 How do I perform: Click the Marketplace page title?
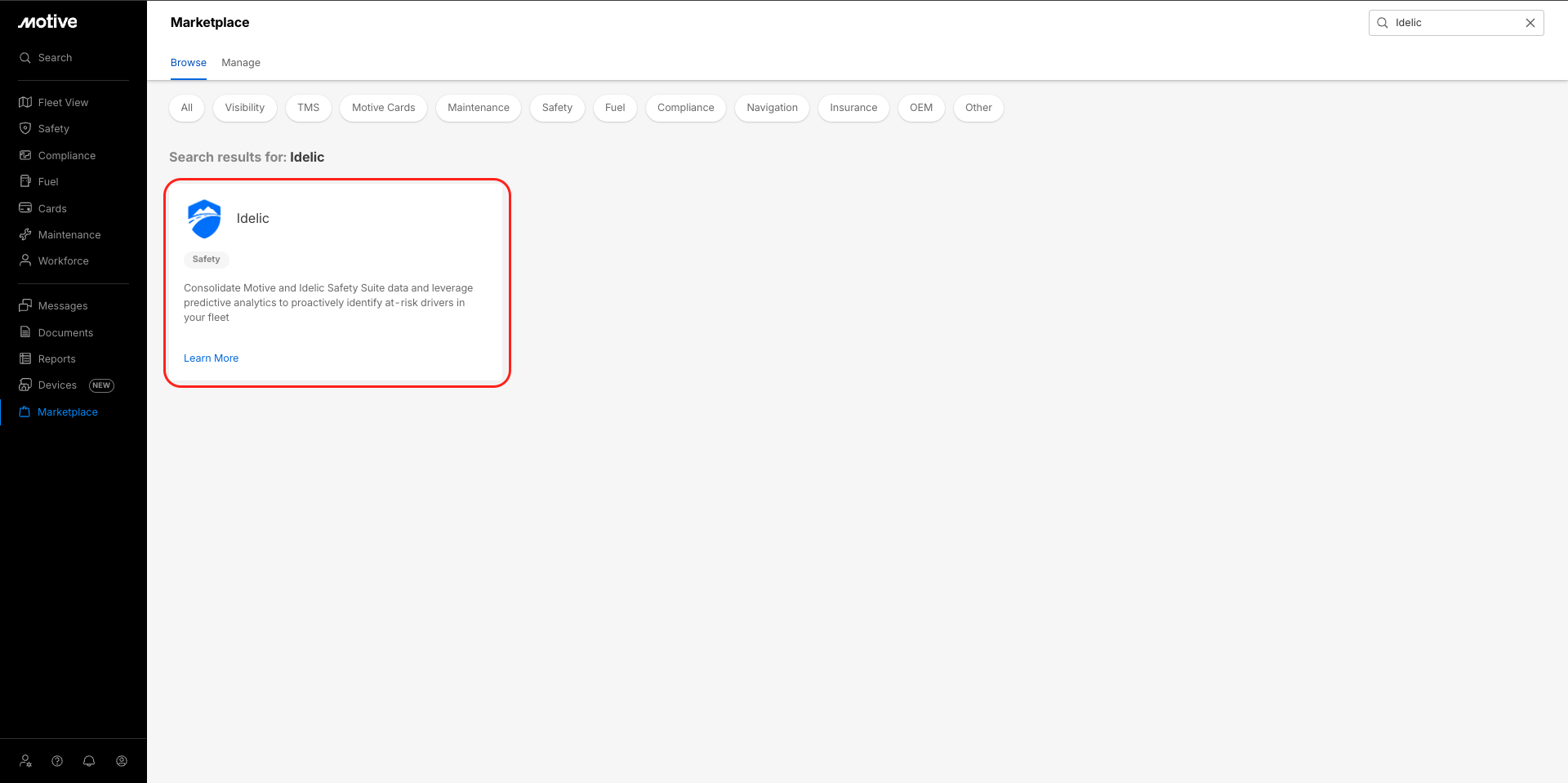pyautogui.click(x=210, y=23)
